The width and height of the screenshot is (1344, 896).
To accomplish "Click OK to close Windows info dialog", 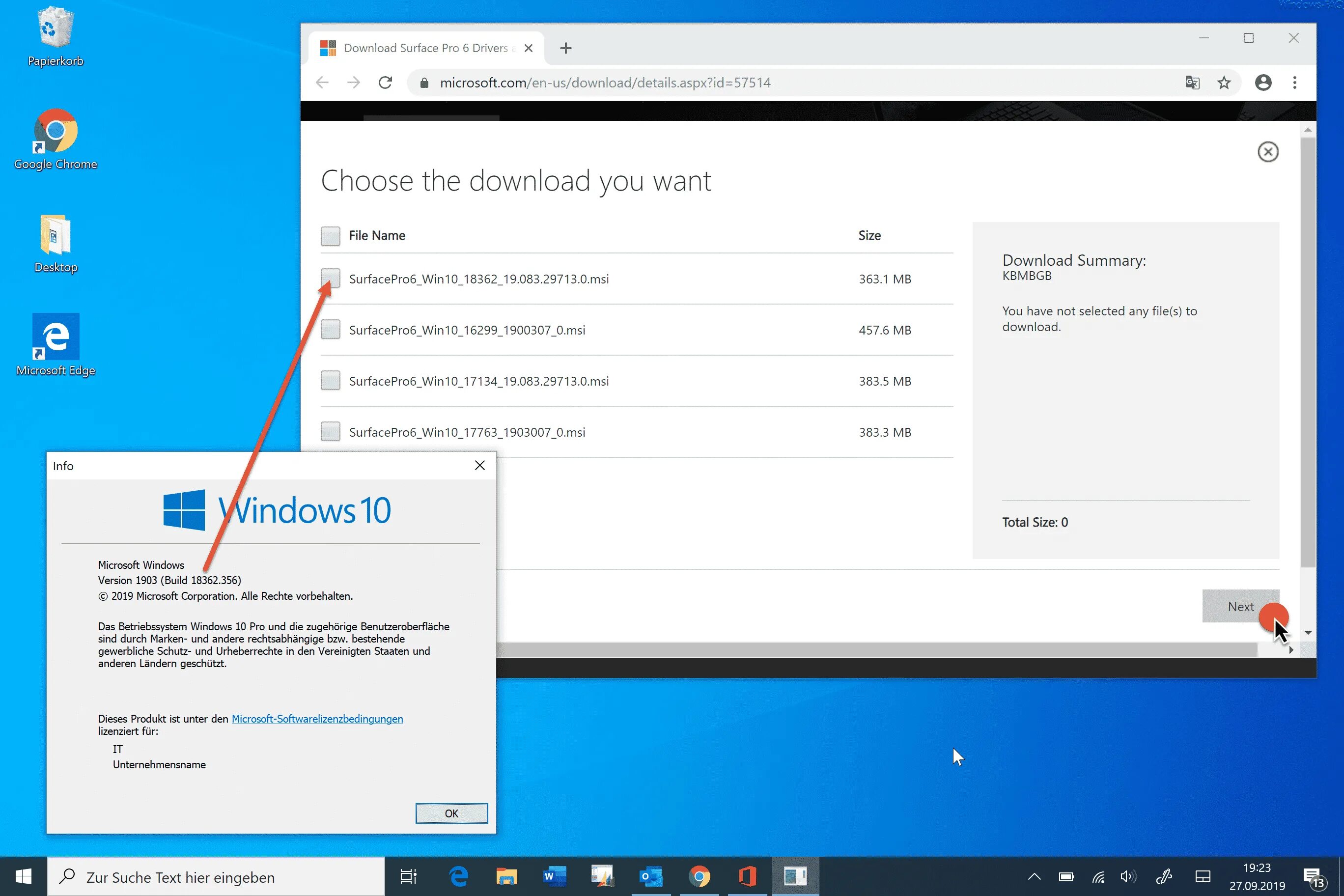I will click(452, 812).
